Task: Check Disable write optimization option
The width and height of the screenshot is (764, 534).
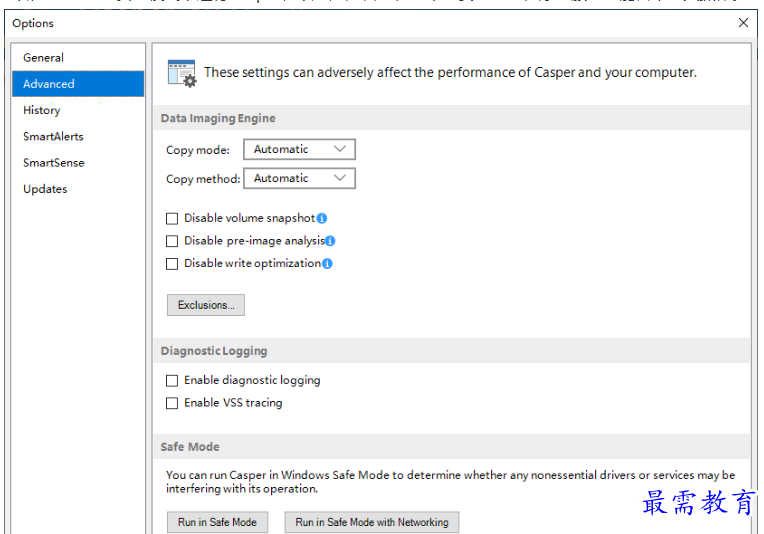Action: [172, 264]
